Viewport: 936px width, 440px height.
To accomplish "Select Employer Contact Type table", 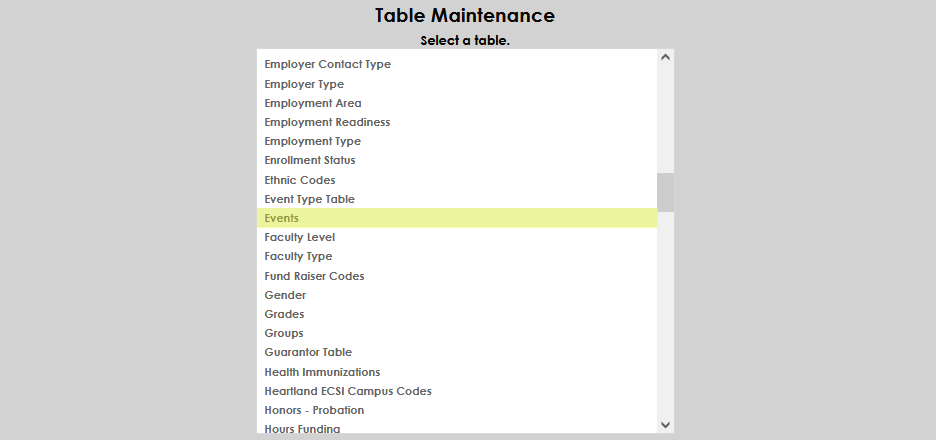I will click(327, 65).
